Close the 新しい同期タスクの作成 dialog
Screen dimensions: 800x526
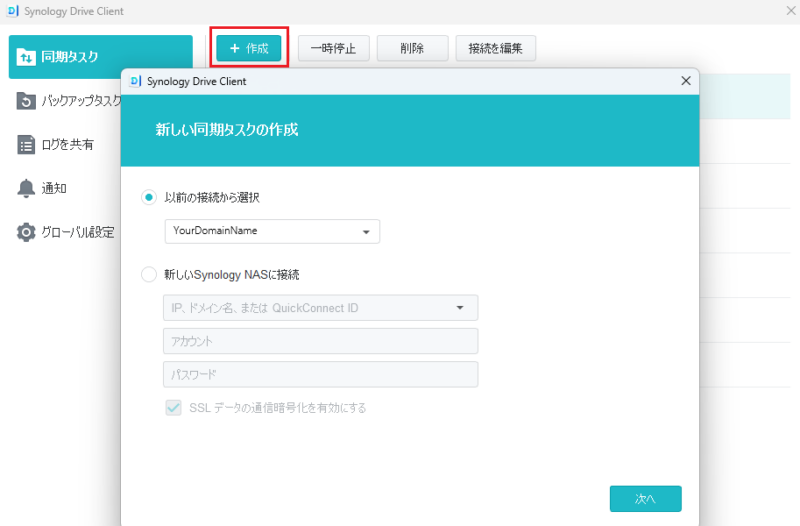pos(686,81)
